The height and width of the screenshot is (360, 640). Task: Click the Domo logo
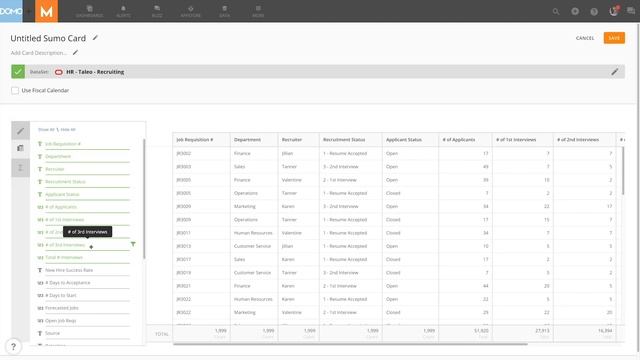11,11
